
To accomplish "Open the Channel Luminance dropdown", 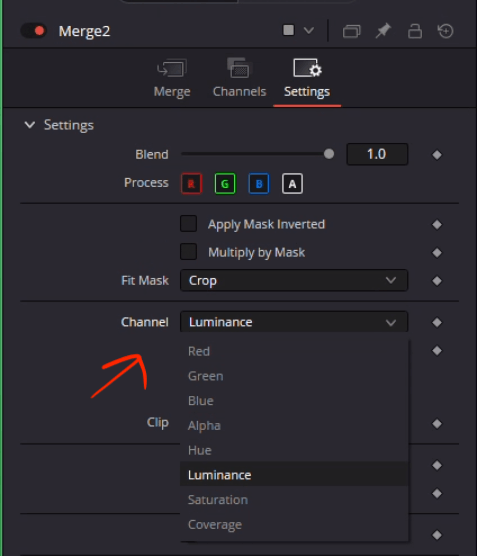I will (294, 322).
